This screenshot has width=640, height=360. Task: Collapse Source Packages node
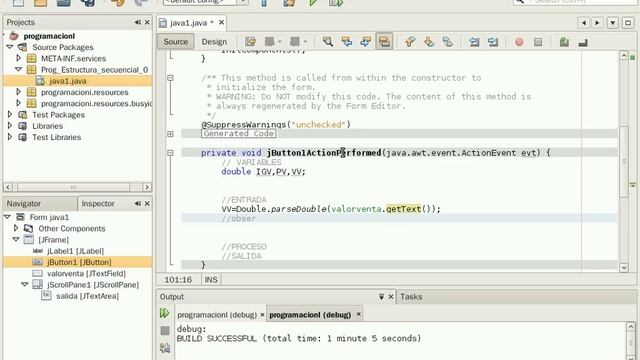10,47
